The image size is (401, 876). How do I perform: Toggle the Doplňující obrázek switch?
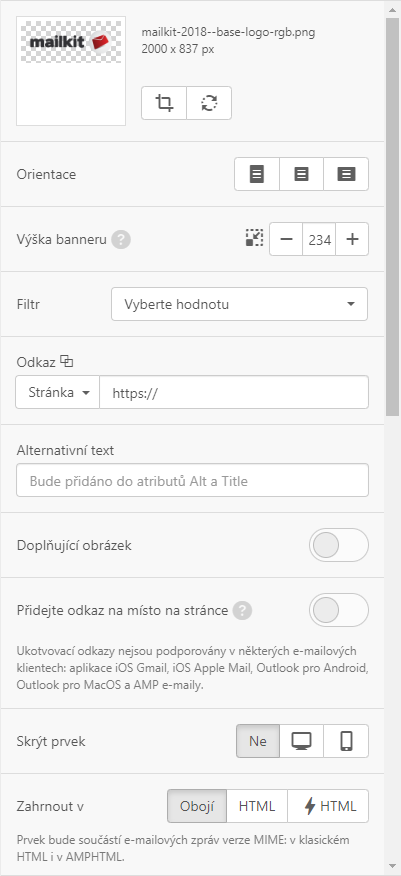pos(338,545)
